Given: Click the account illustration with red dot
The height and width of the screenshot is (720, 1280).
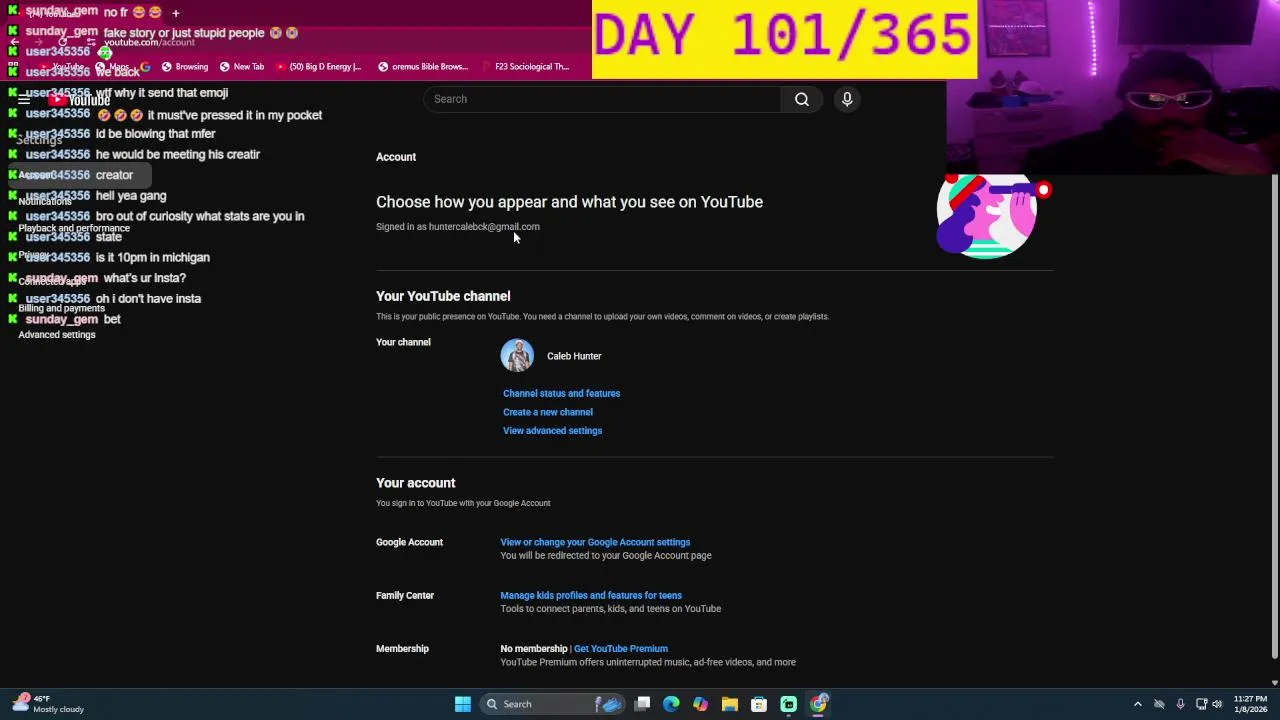Looking at the screenshot, I should click(993, 216).
